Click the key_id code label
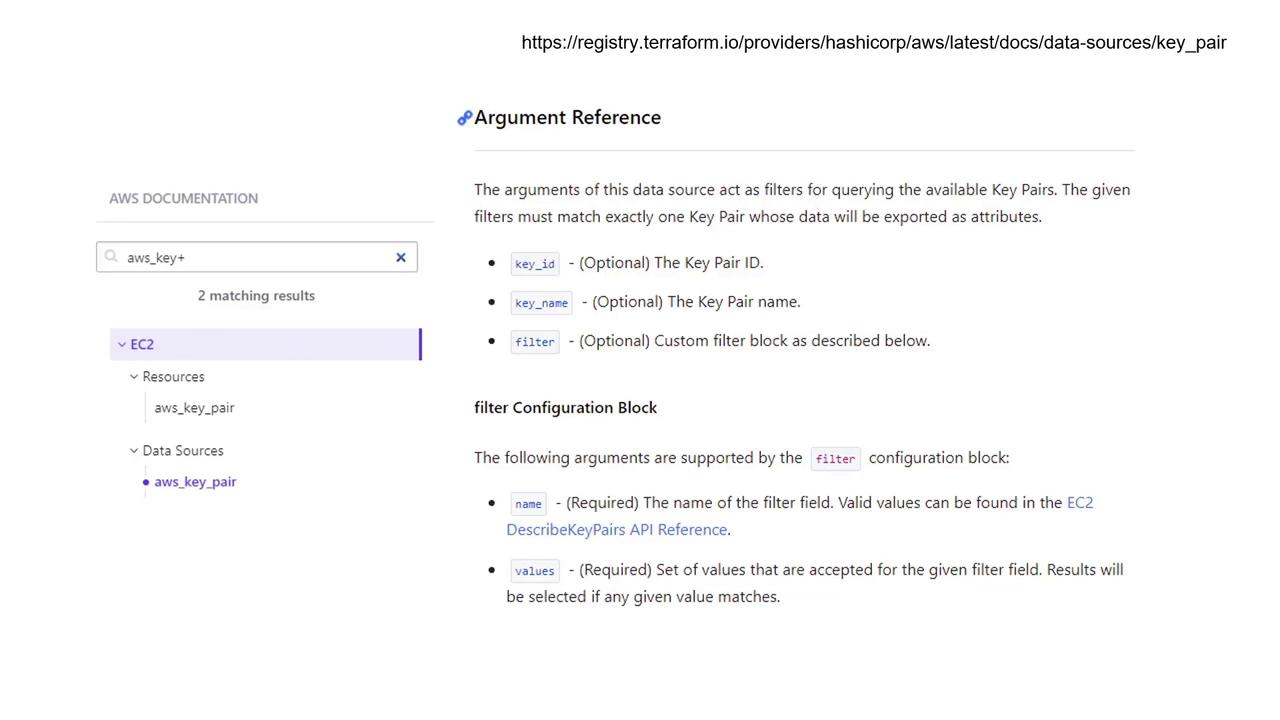 coord(535,264)
